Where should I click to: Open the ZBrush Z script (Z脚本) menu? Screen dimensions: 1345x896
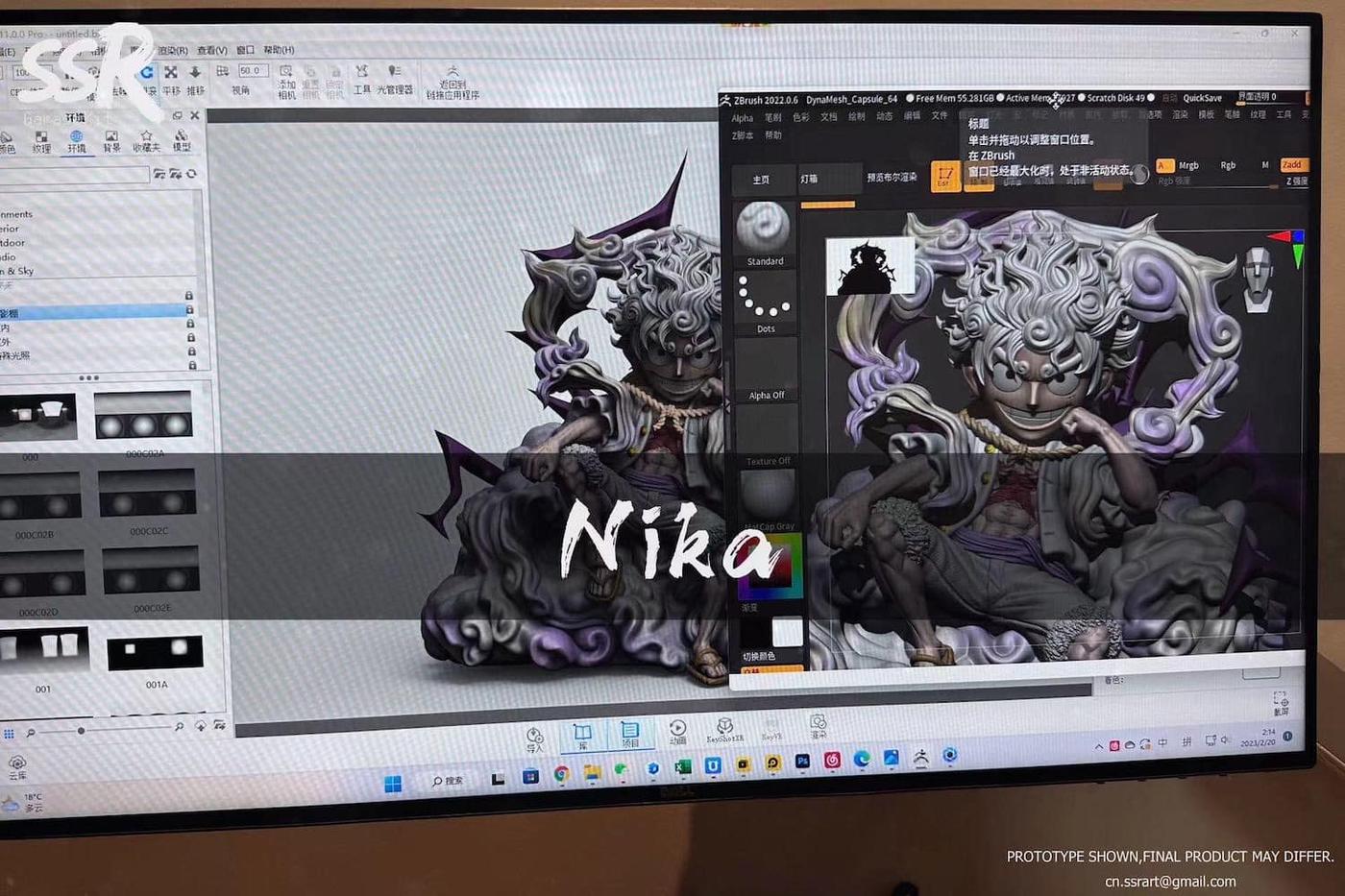click(x=743, y=135)
